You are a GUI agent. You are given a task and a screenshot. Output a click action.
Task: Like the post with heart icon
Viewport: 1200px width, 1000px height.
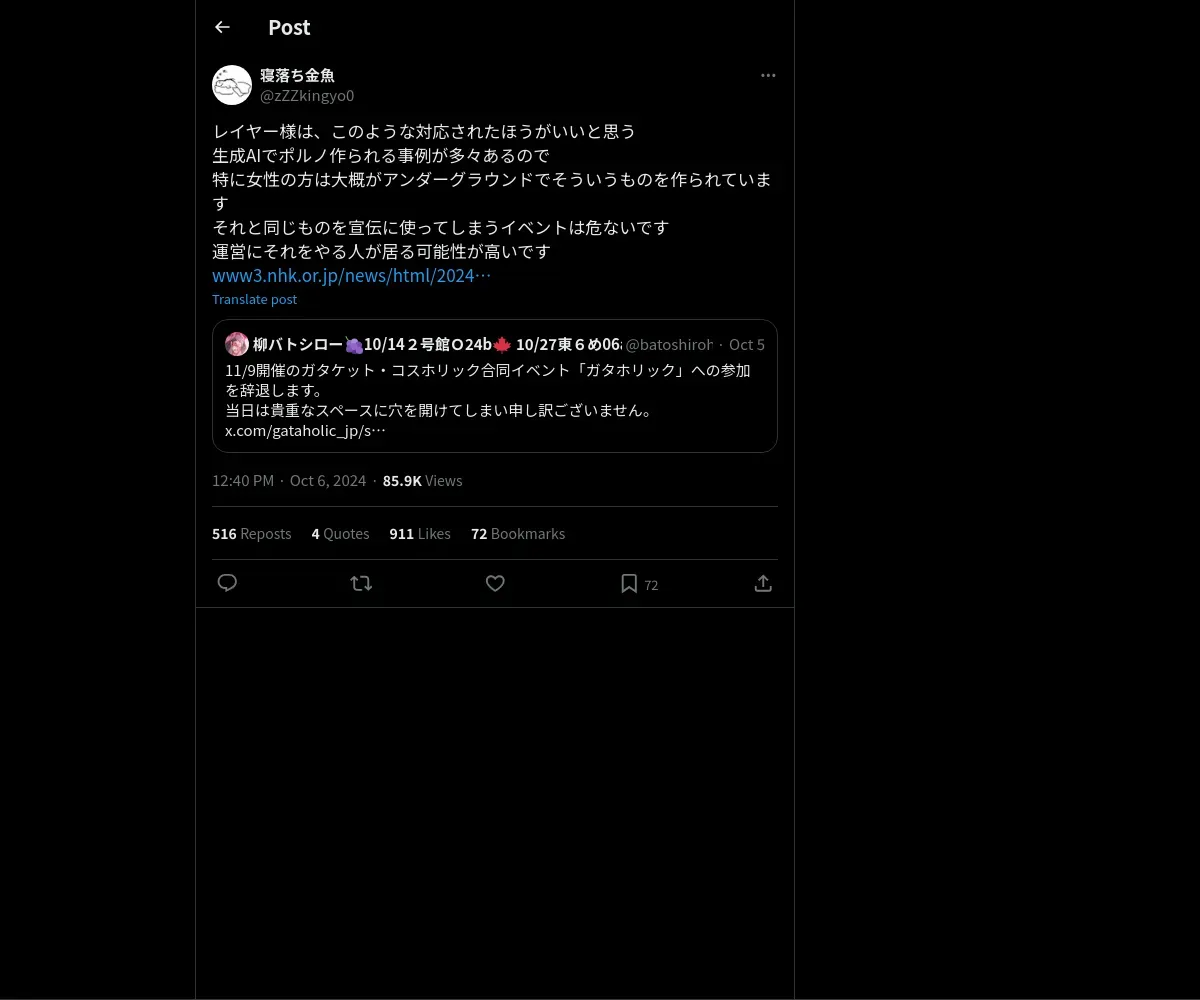(495, 583)
